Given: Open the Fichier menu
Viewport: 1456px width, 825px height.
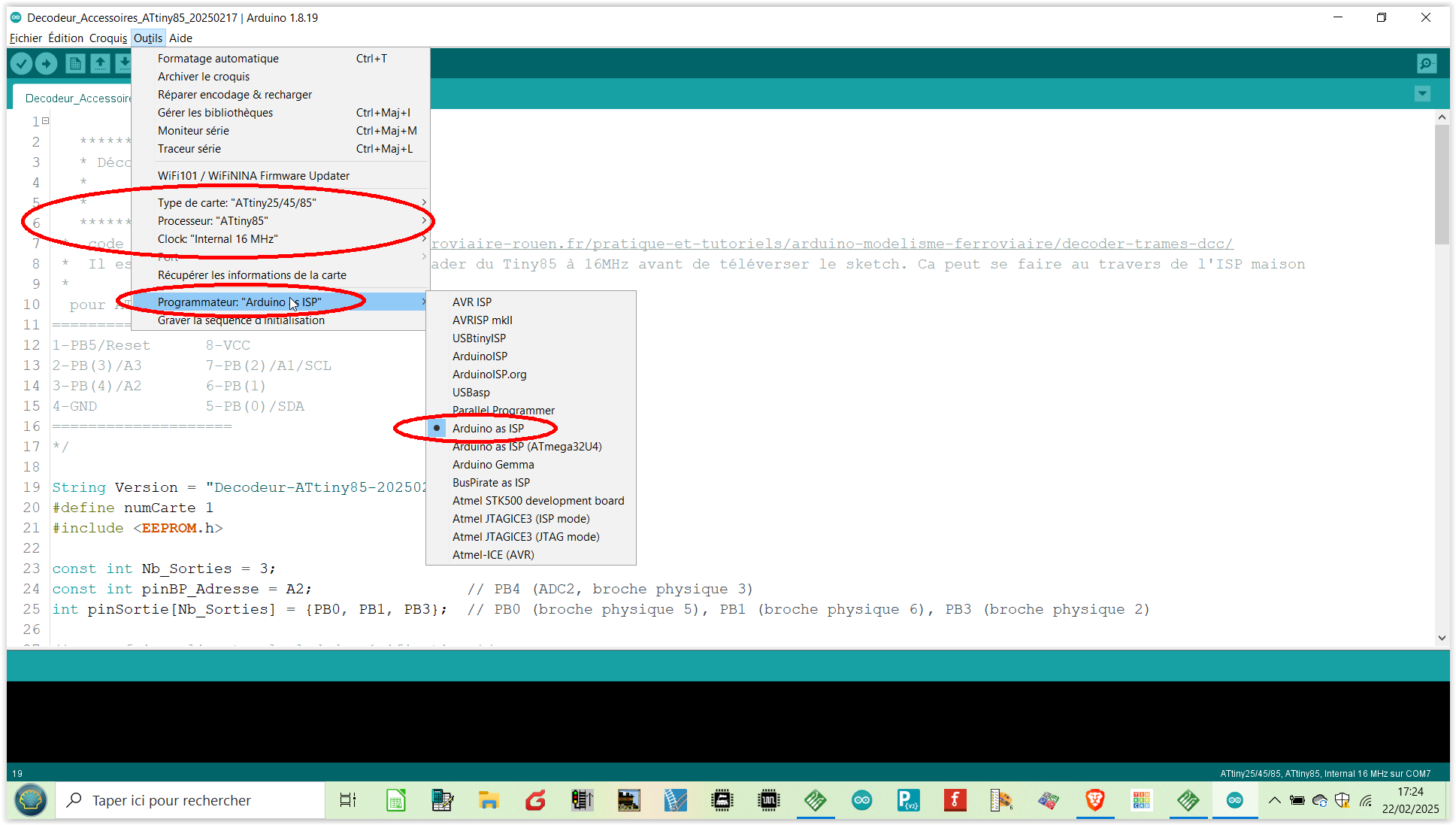Looking at the screenshot, I should [x=26, y=38].
